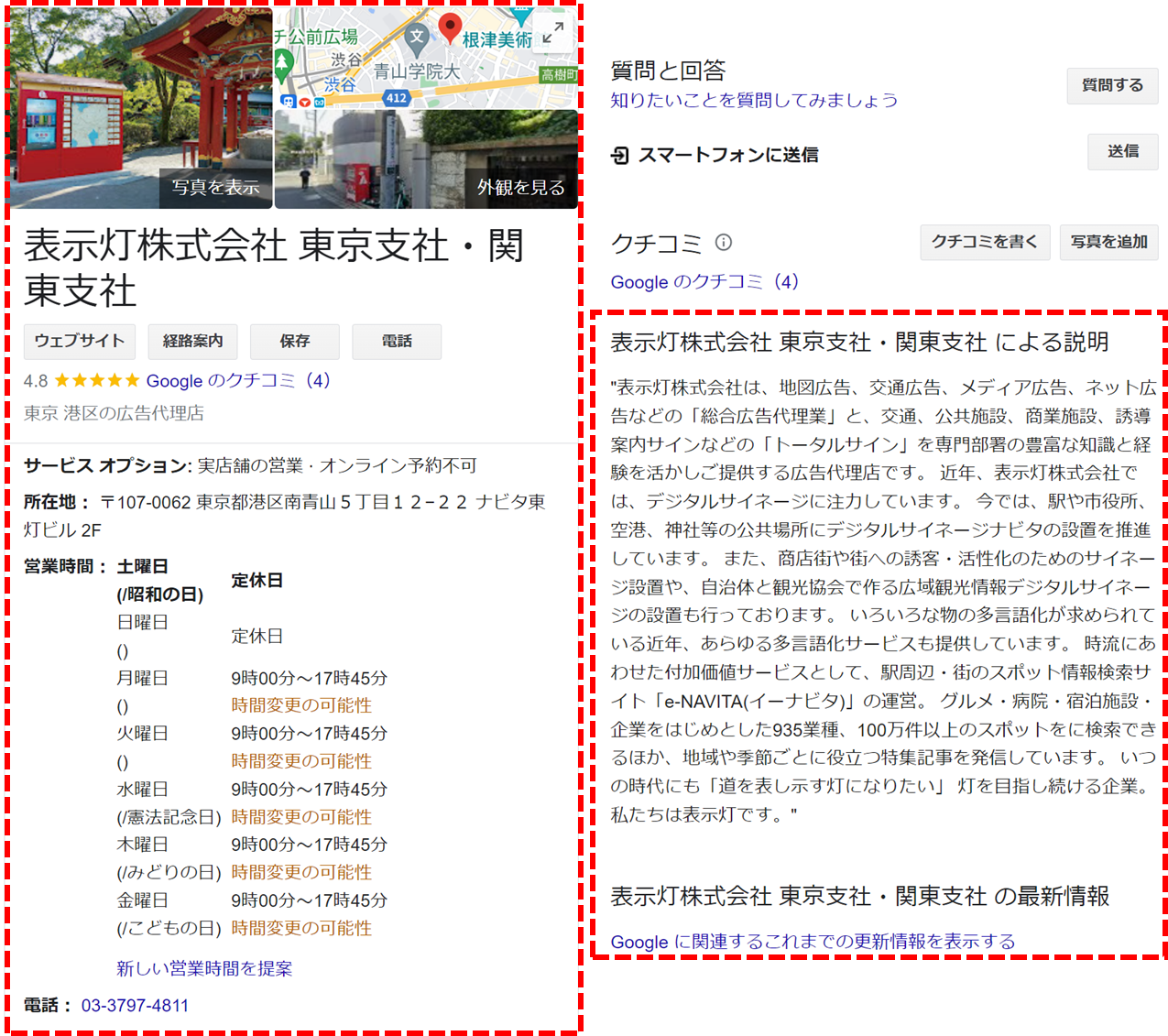
Task: Click the 電話 call button
Action: (x=397, y=341)
